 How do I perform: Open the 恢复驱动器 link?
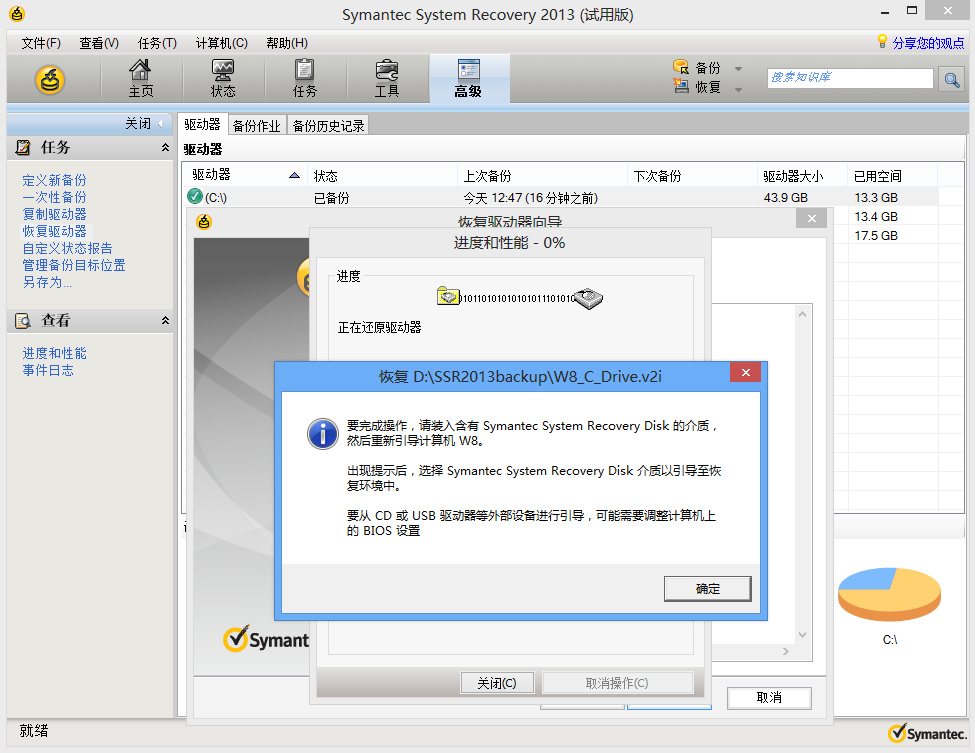54,231
